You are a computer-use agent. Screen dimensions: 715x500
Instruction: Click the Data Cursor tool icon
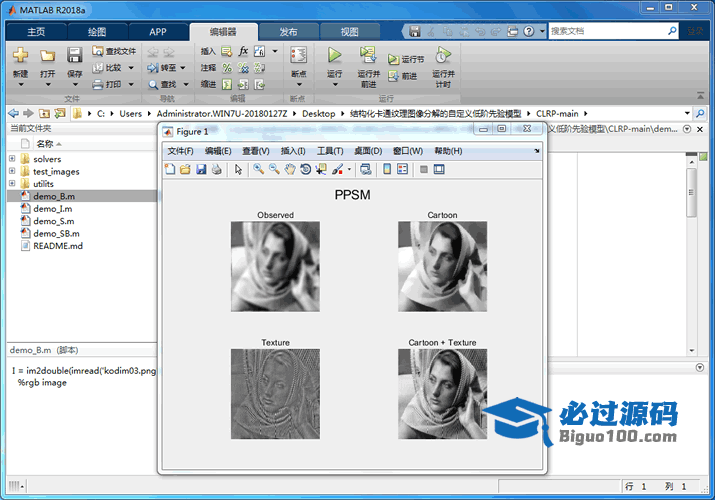pyautogui.click(x=321, y=169)
